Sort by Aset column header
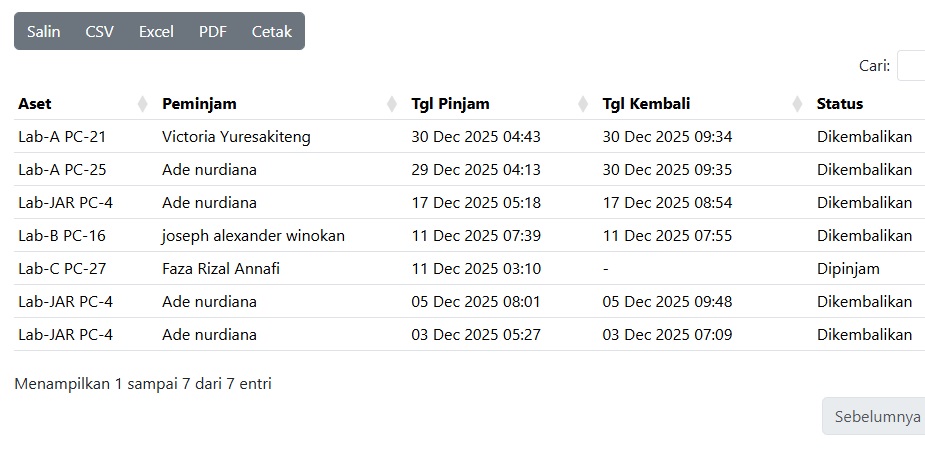Image resolution: width=925 pixels, height=451 pixels. tap(35, 104)
